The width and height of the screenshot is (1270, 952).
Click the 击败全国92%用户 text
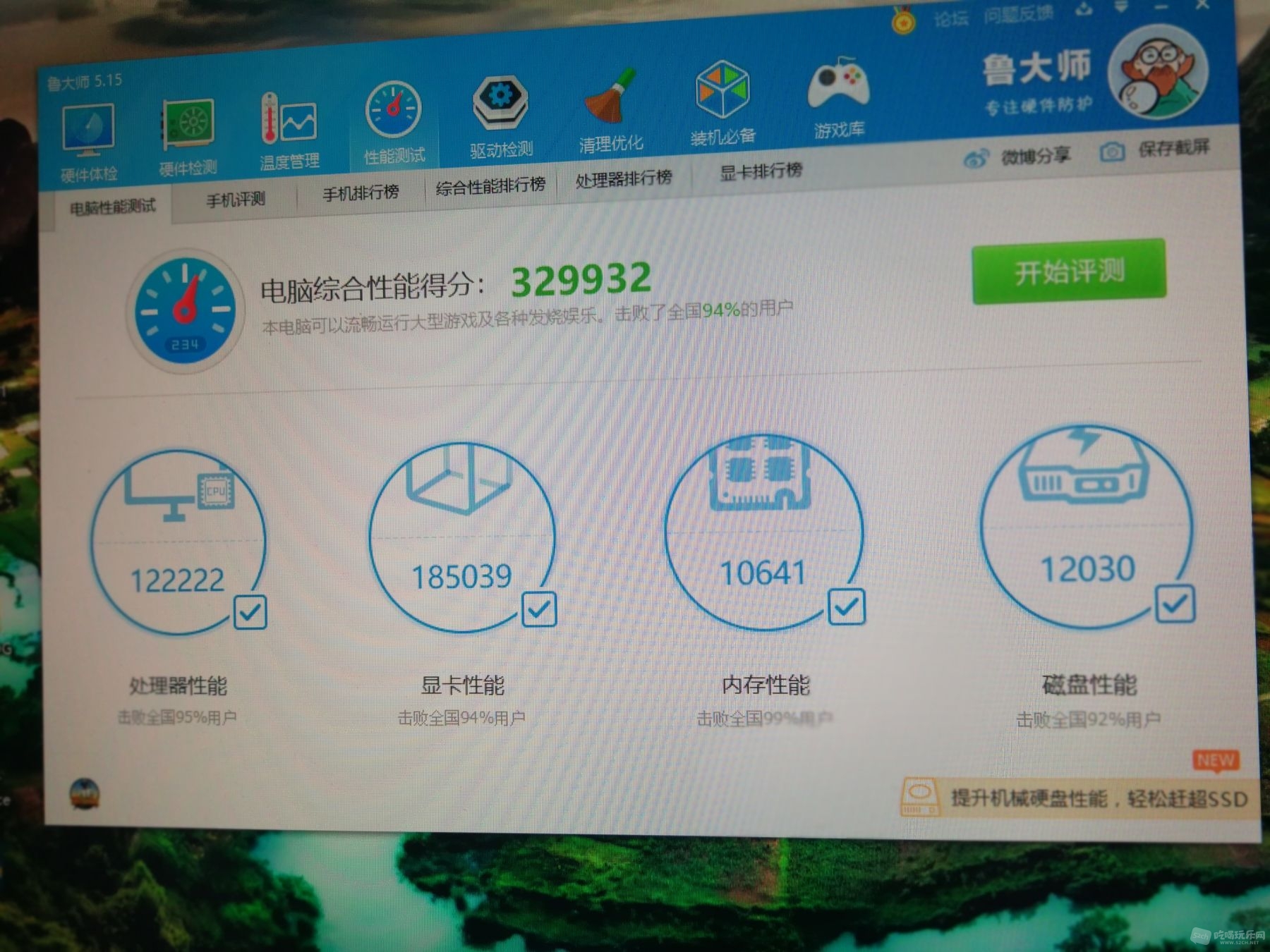1088,719
